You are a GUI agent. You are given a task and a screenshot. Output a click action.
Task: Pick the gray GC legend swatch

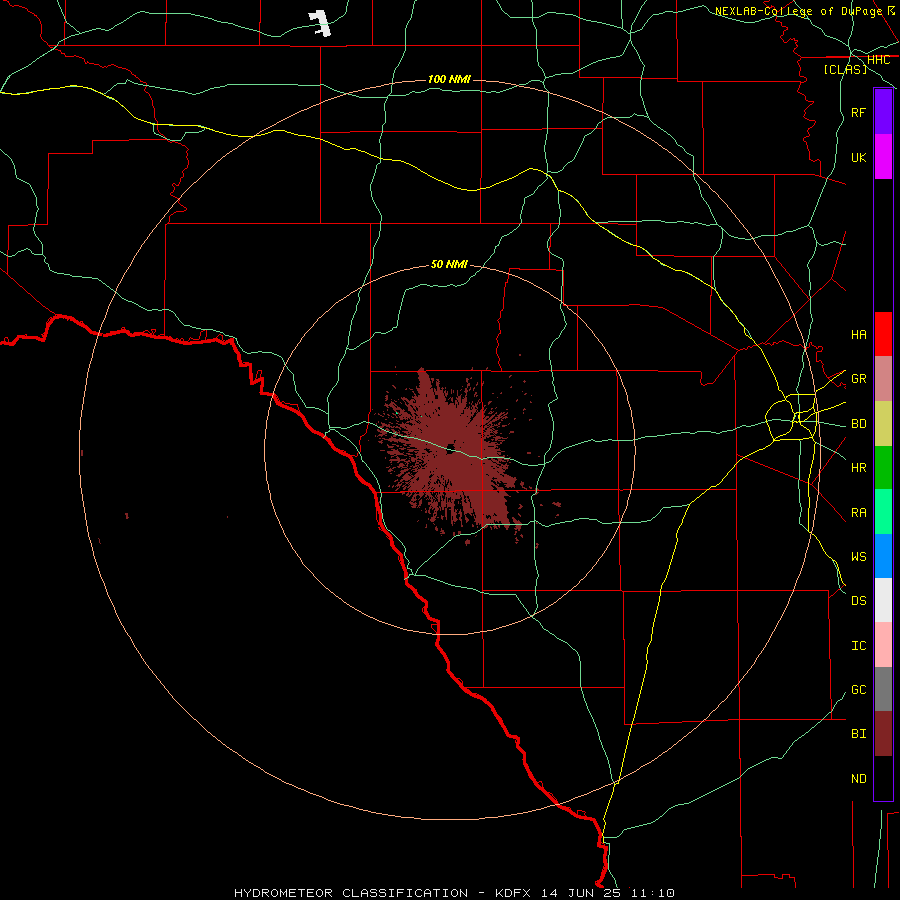[883, 689]
